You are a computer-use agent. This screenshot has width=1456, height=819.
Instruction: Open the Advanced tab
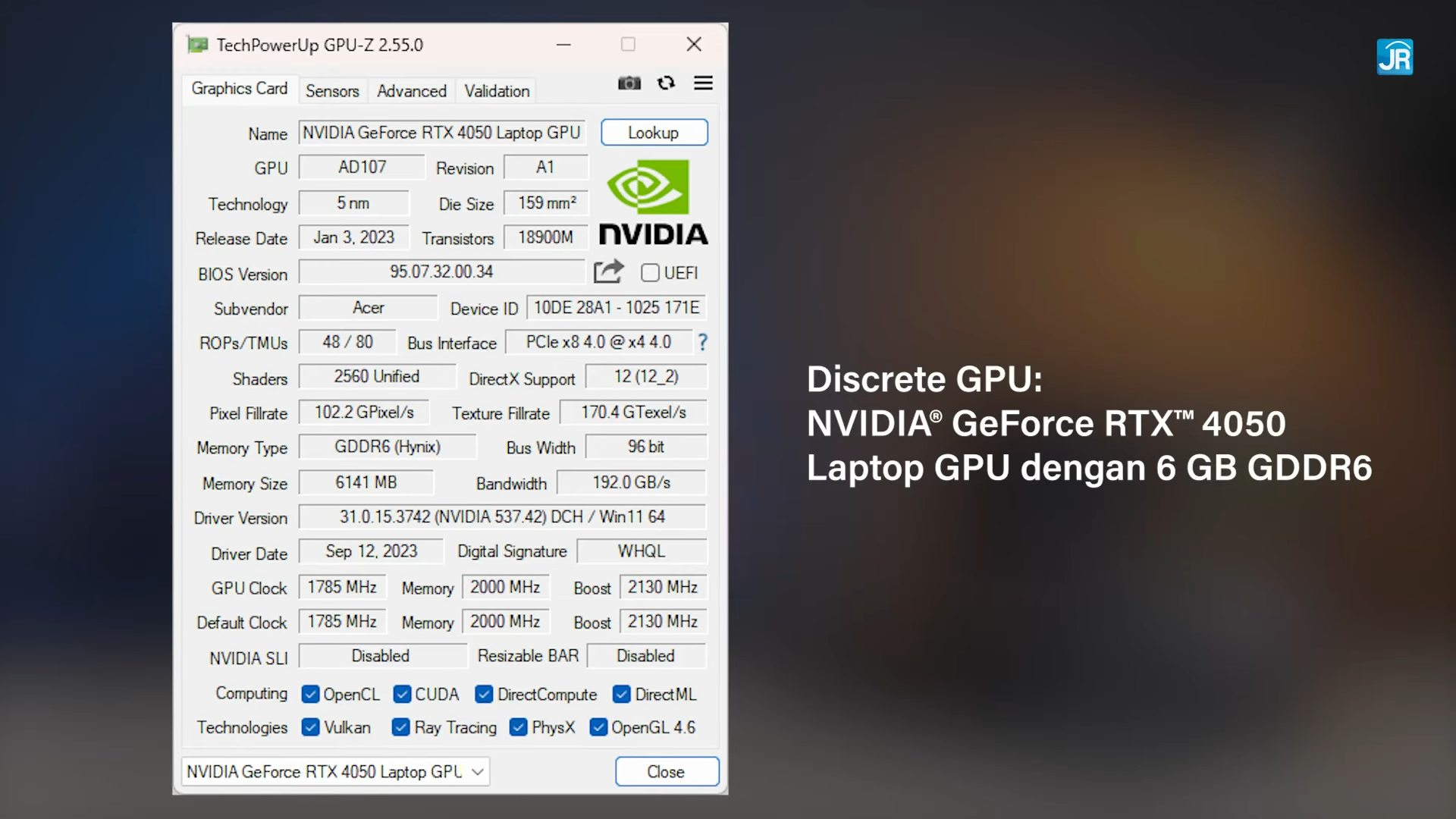pyautogui.click(x=411, y=91)
